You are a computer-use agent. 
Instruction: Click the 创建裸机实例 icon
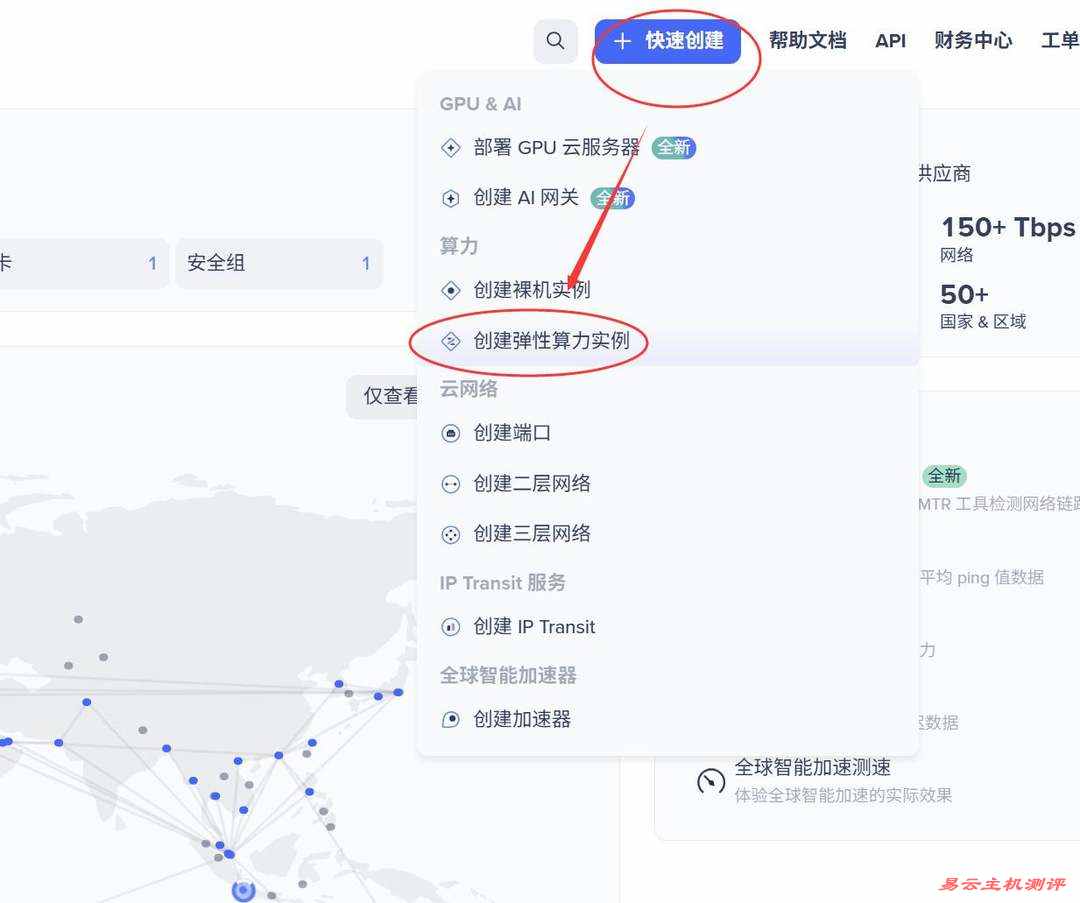point(451,291)
